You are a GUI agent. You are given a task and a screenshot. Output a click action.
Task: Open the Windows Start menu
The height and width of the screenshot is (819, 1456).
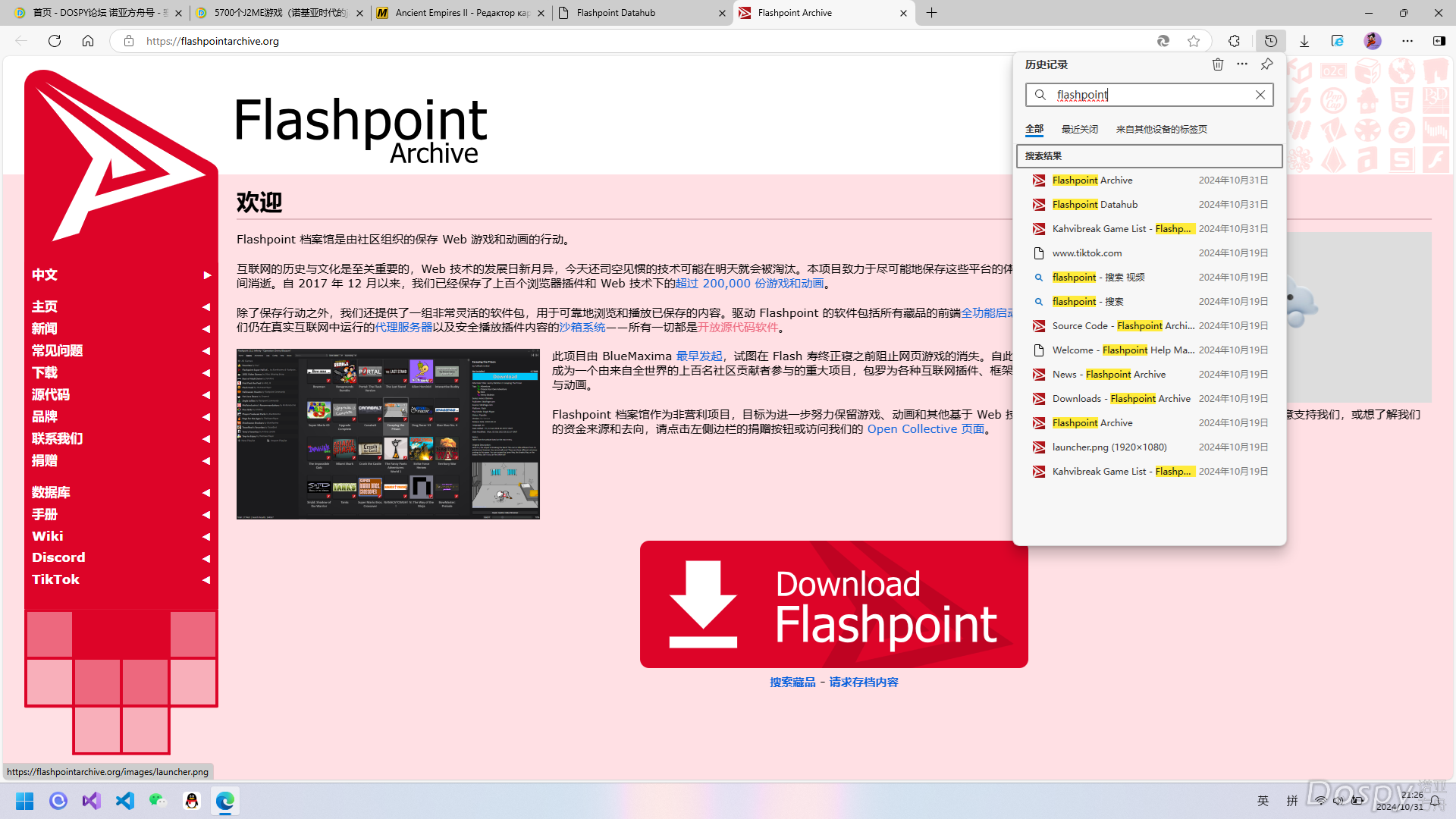(25, 801)
